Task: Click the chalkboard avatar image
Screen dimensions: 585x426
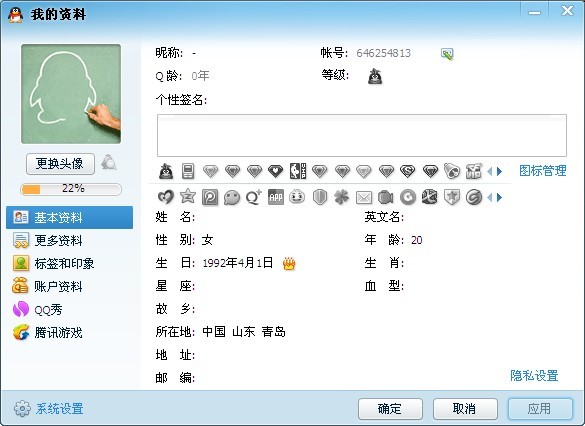Action: (x=71, y=94)
